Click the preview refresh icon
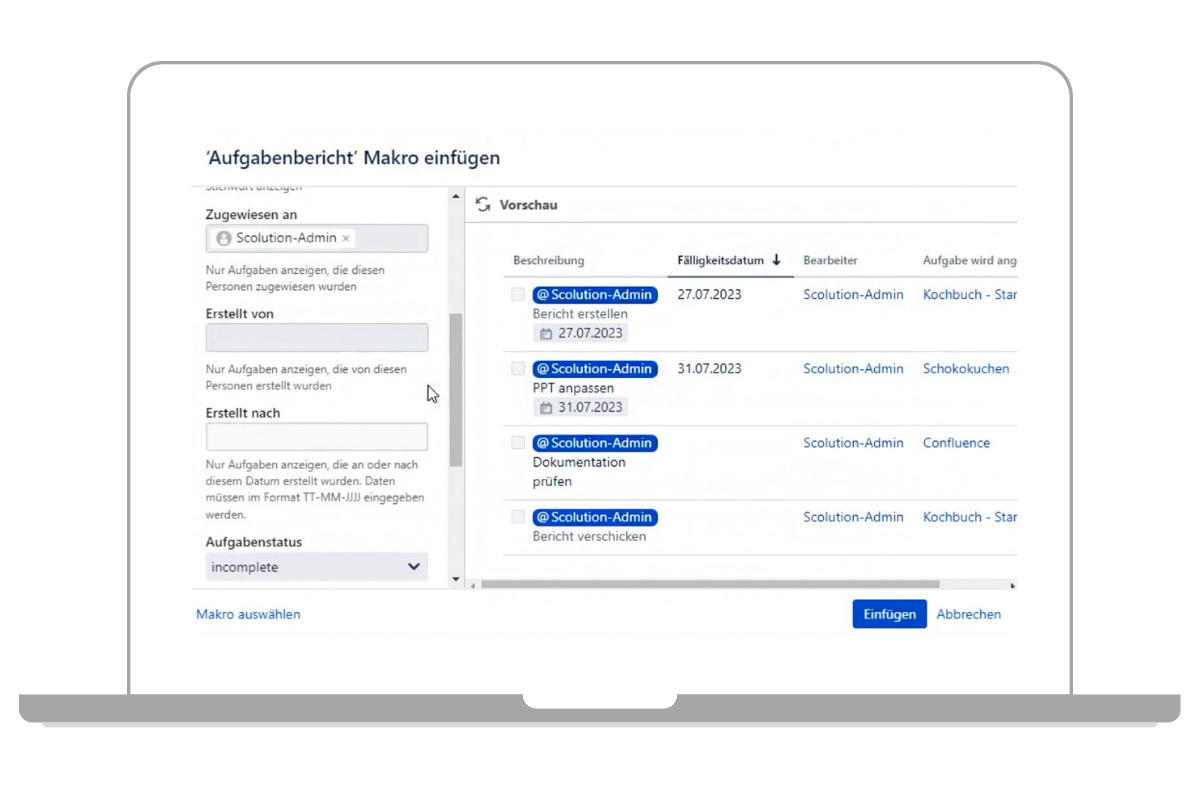 [483, 205]
